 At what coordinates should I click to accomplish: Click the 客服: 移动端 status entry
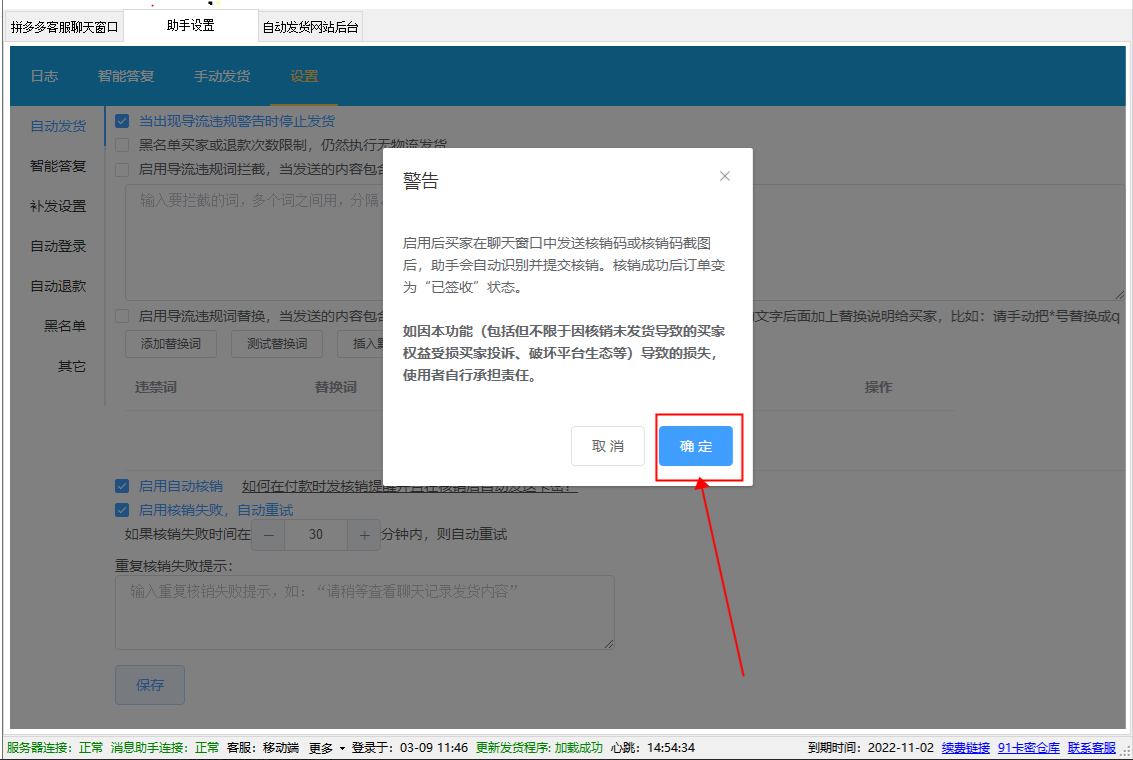pos(263,748)
